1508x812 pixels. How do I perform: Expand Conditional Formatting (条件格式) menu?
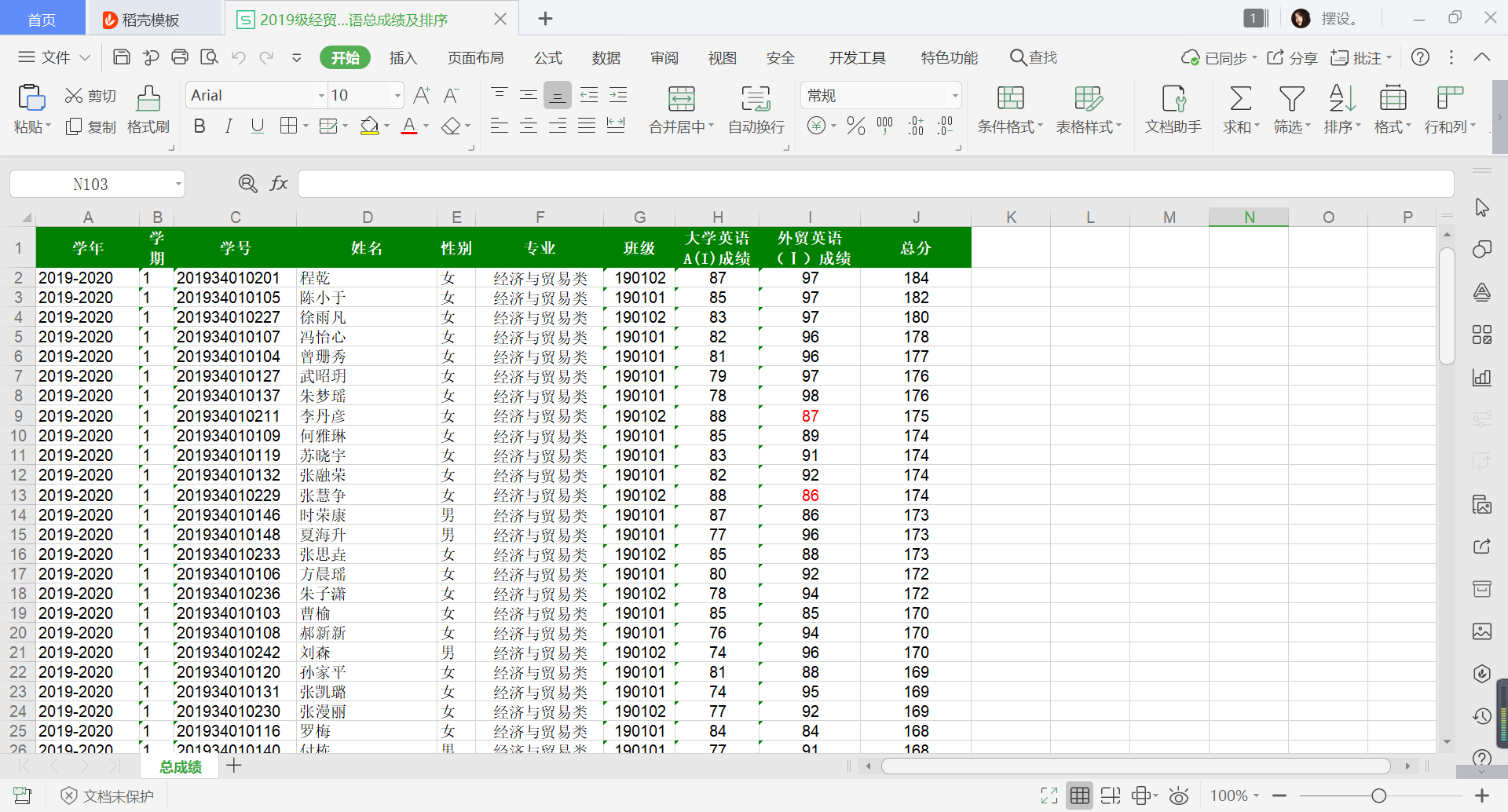tap(1040, 126)
